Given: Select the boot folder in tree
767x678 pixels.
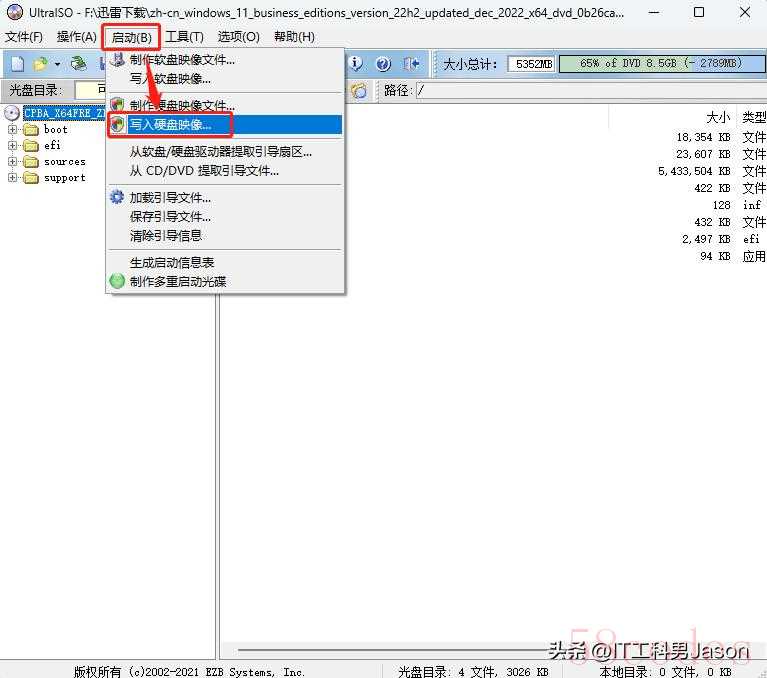Looking at the screenshot, I should click(55, 130).
